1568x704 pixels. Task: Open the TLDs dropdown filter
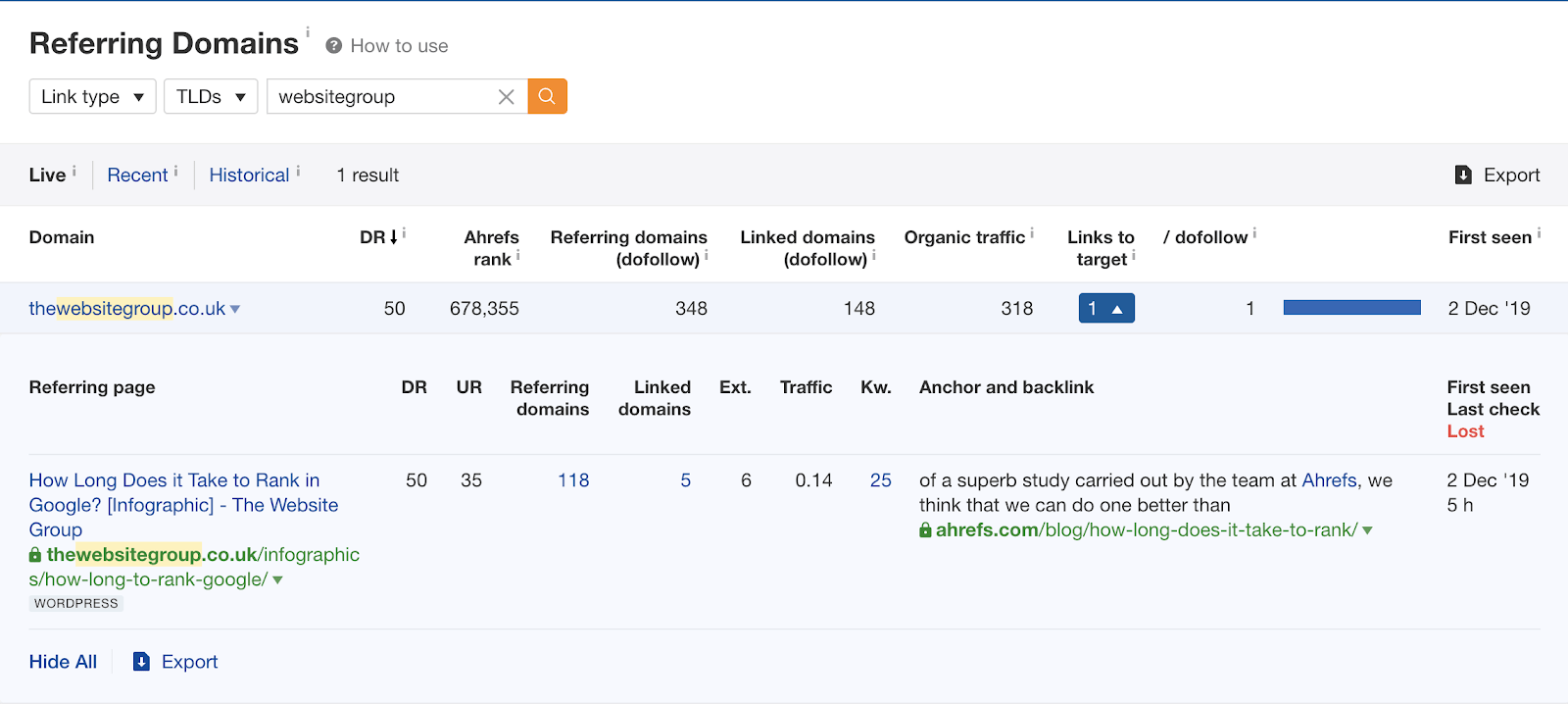pos(210,96)
